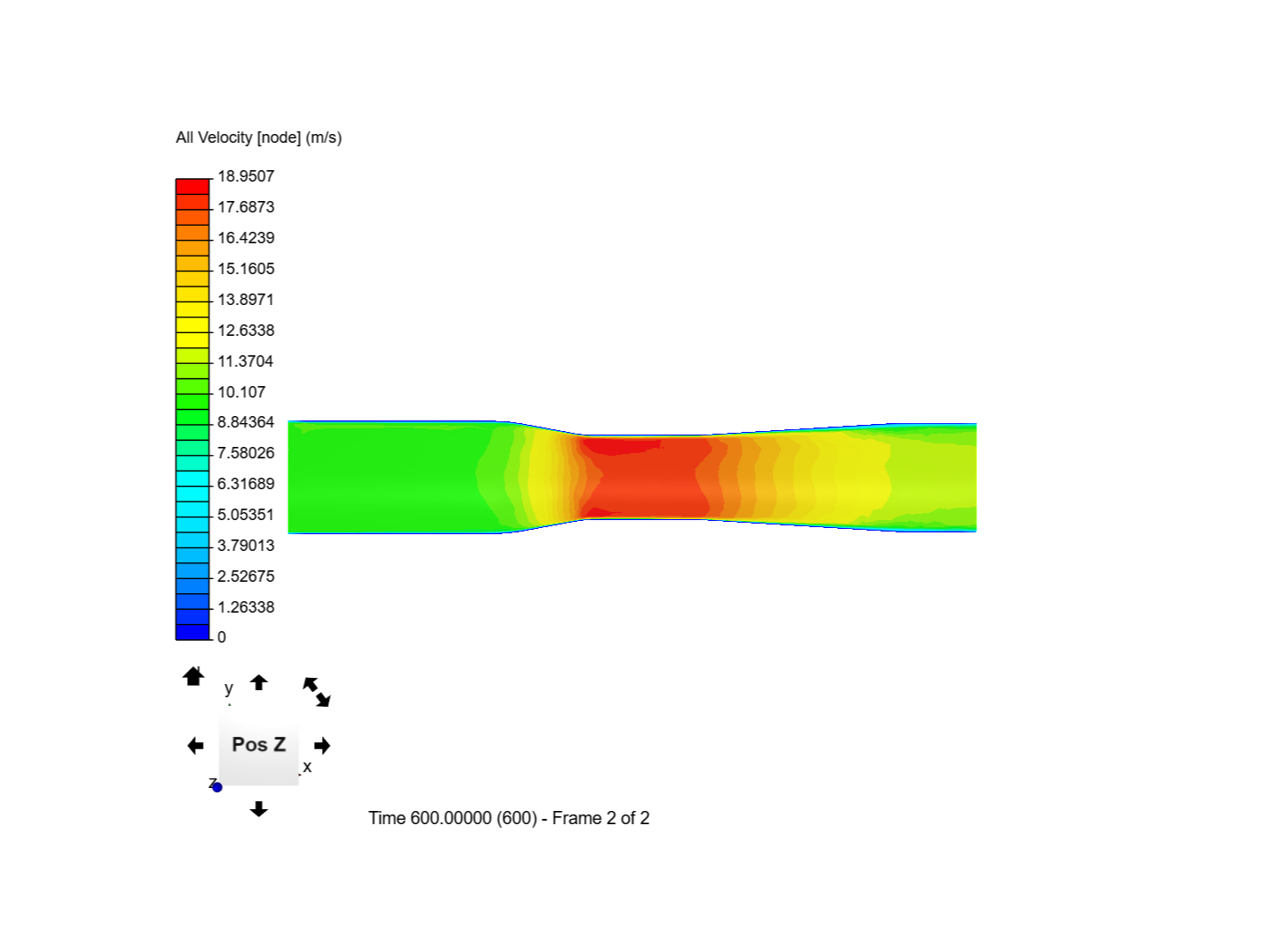Image resolution: width=1270 pixels, height=952 pixels.
Task: Click the home view icon above the cube
Action: (193, 676)
